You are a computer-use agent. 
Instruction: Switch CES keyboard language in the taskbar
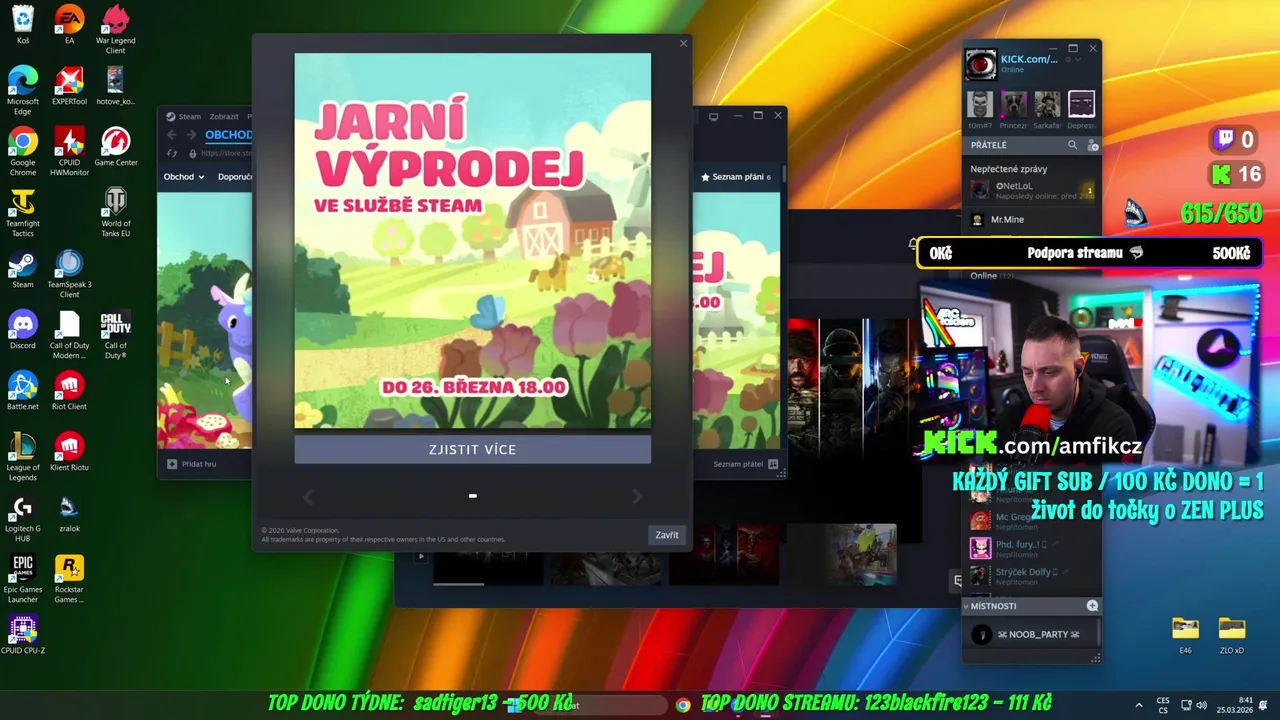click(x=1163, y=705)
